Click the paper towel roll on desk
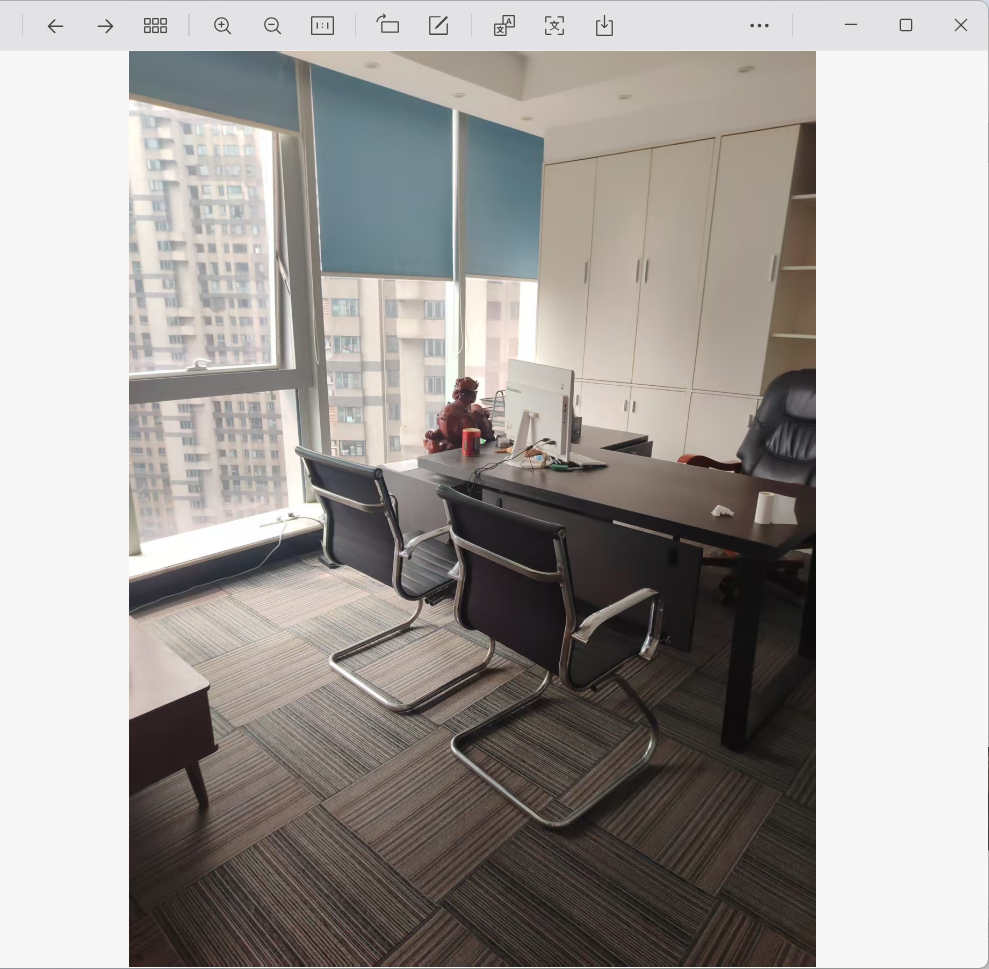The height and width of the screenshot is (969, 989). [x=766, y=508]
